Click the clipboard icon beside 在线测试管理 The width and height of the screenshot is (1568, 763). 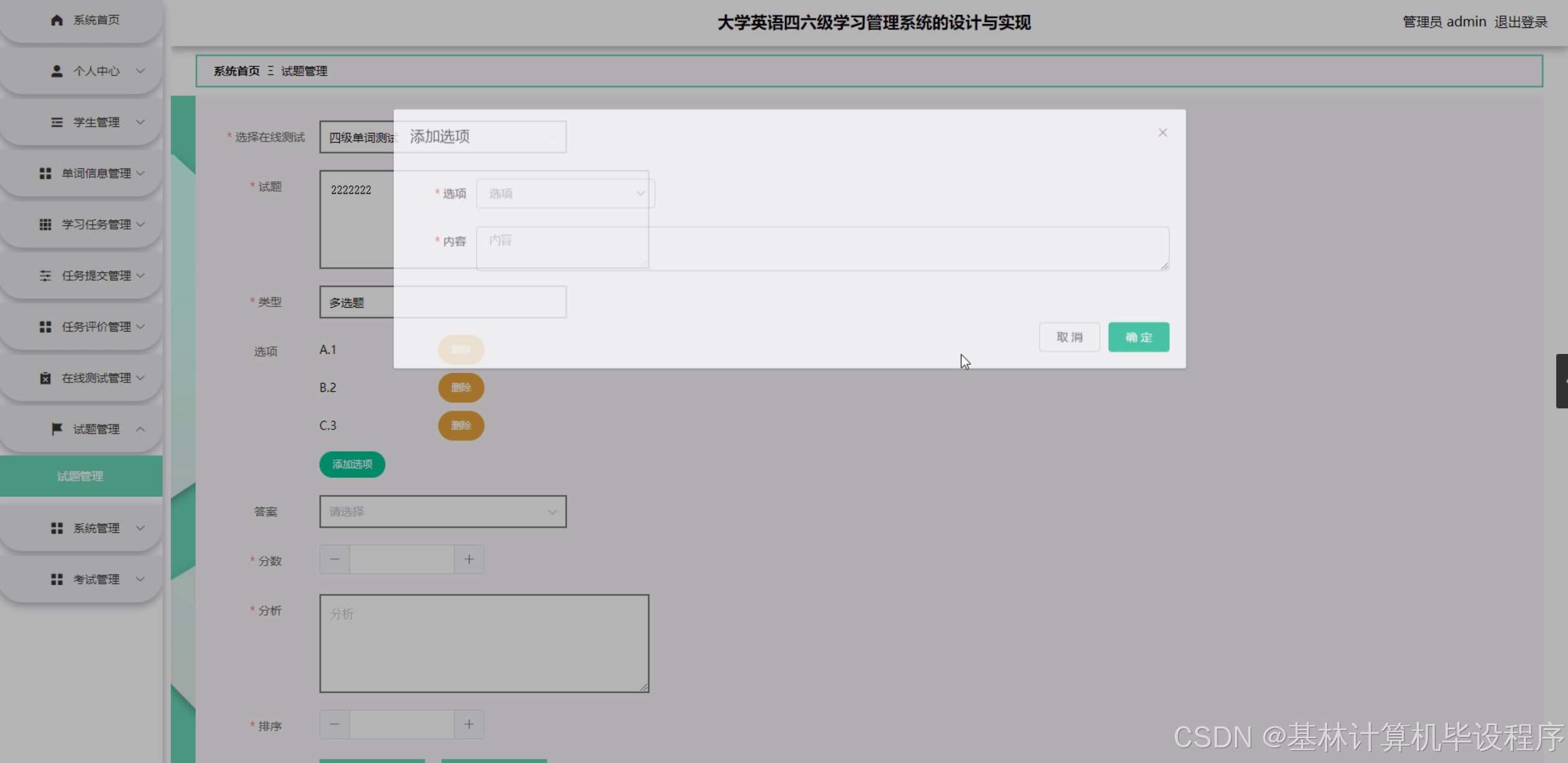click(45, 378)
